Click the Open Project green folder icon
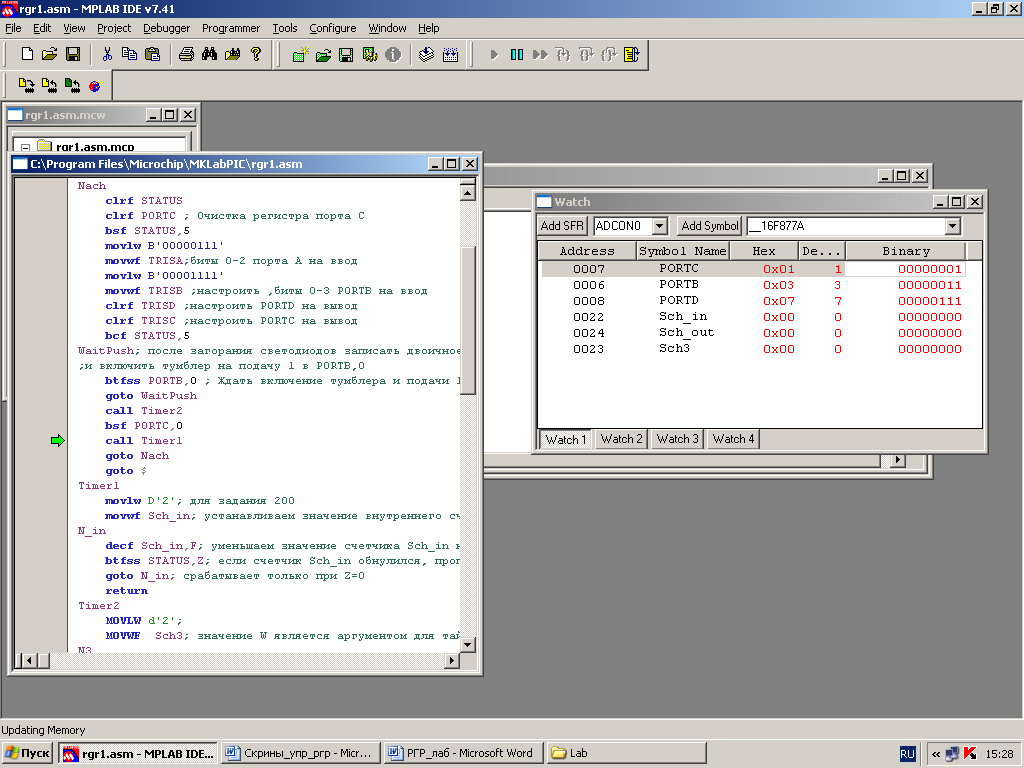Image resolution: width=1024 pixels, height=768 pixels. (x=323, y=55)
